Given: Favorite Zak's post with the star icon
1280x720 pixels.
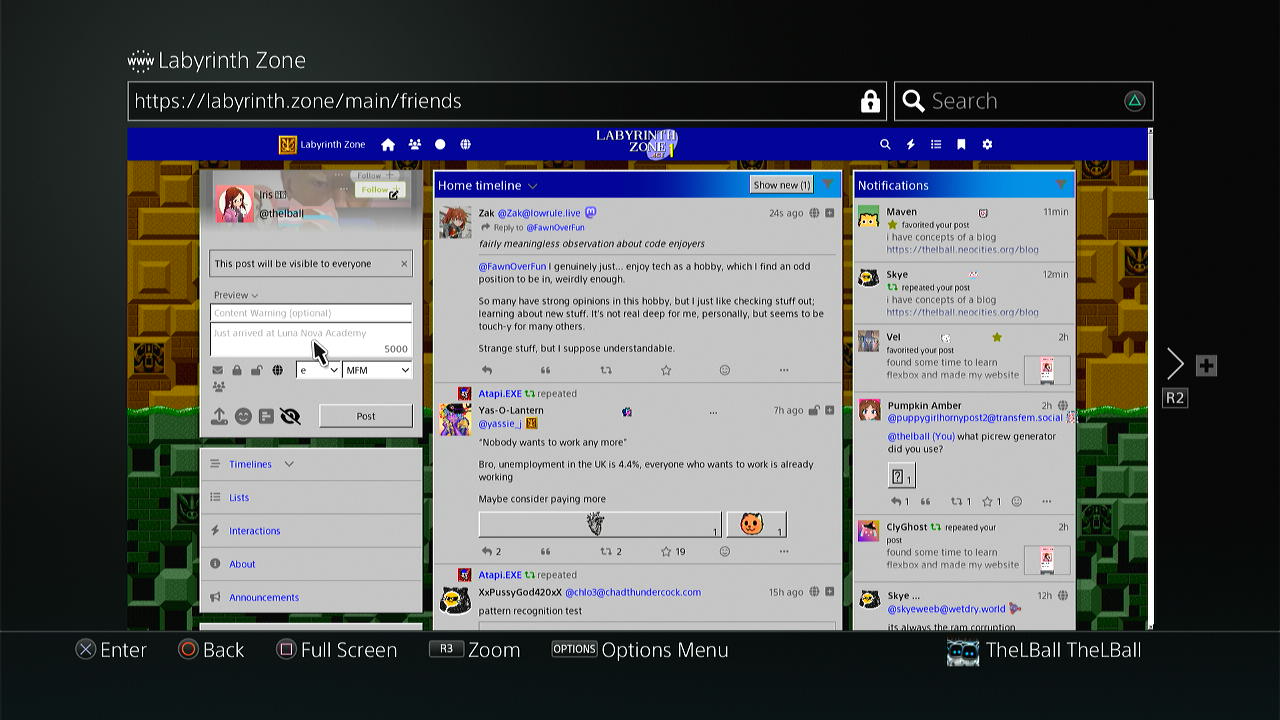Looking at the screenshot, I should [666, 370].
